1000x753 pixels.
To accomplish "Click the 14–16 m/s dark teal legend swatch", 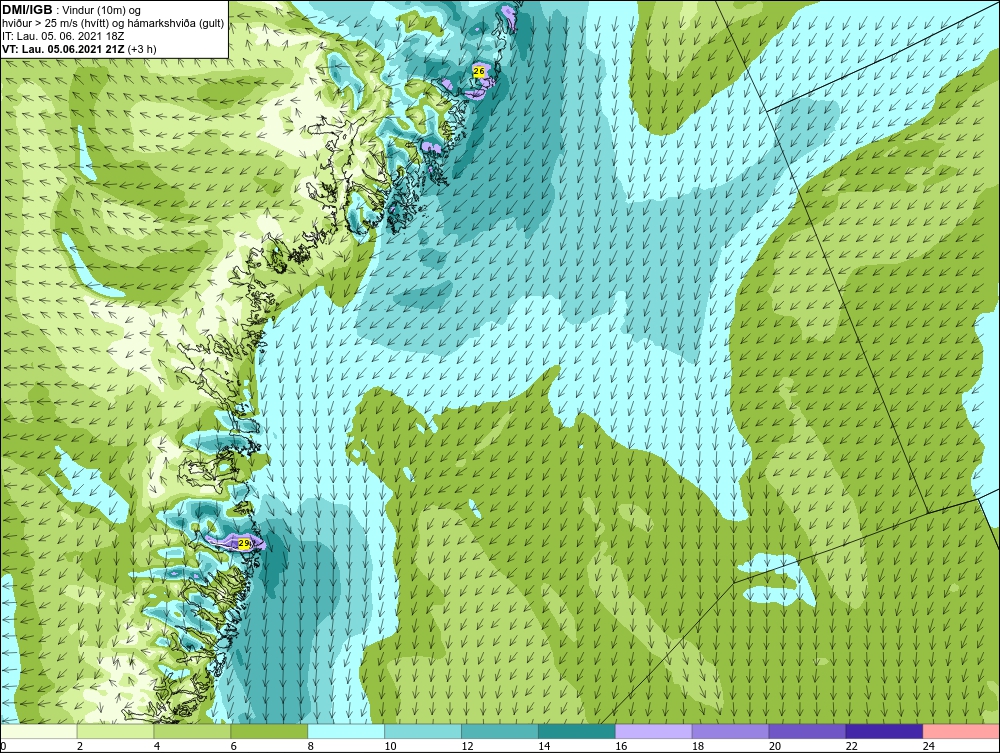I will coord(577,731).
